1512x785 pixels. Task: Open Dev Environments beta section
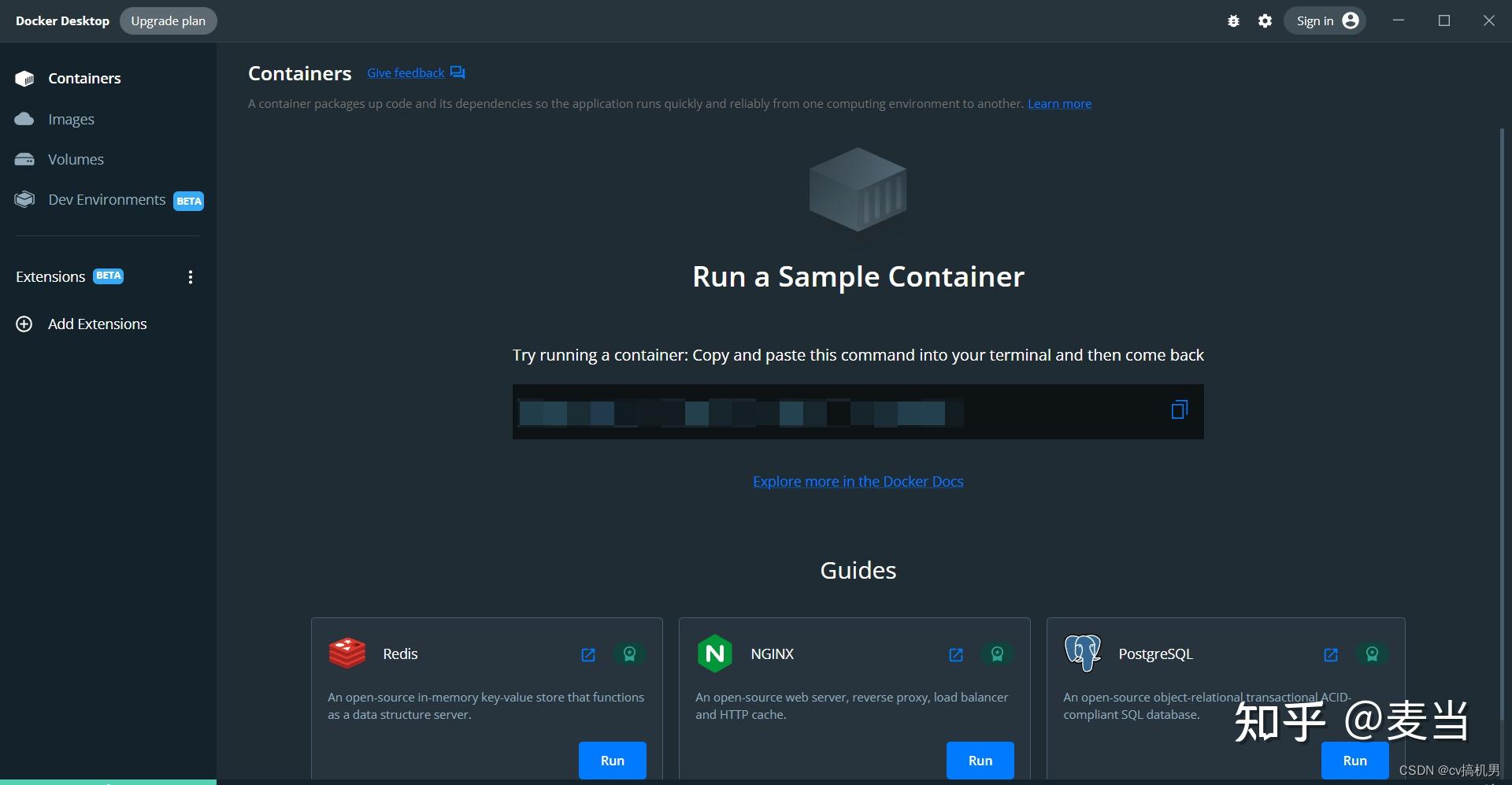24,199
